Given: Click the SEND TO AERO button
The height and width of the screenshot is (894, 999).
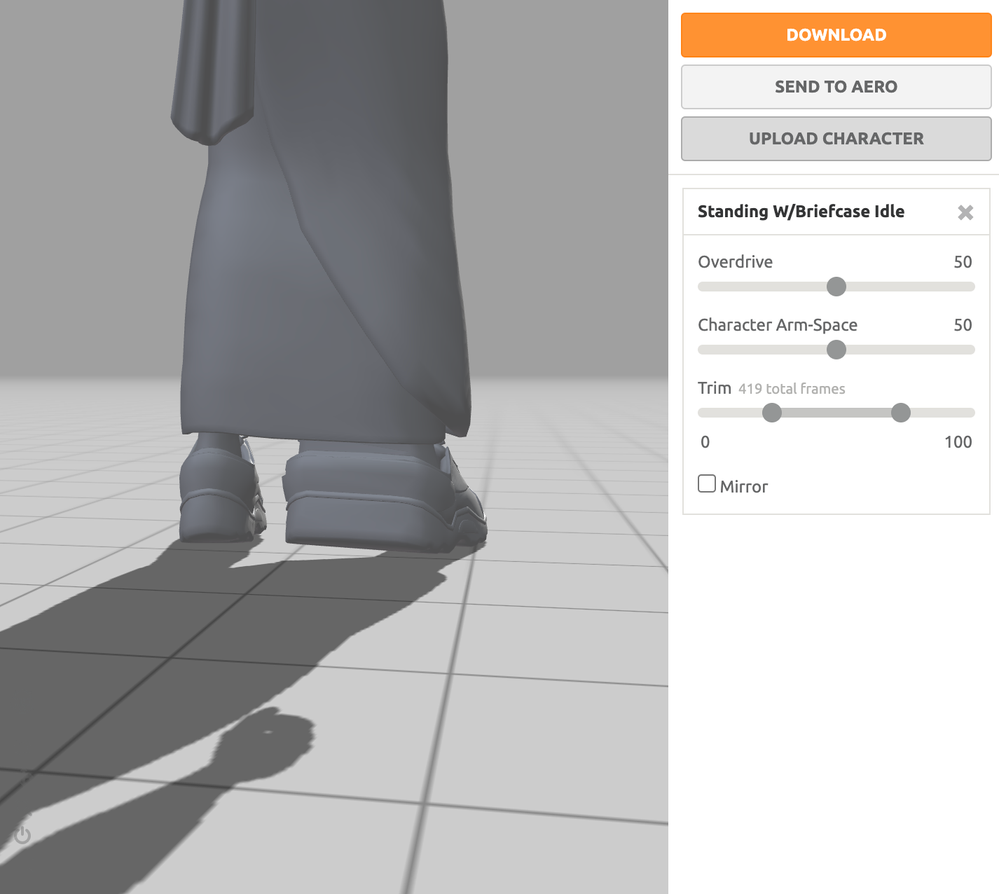Looking at the screenshot, I should [836, 87].
